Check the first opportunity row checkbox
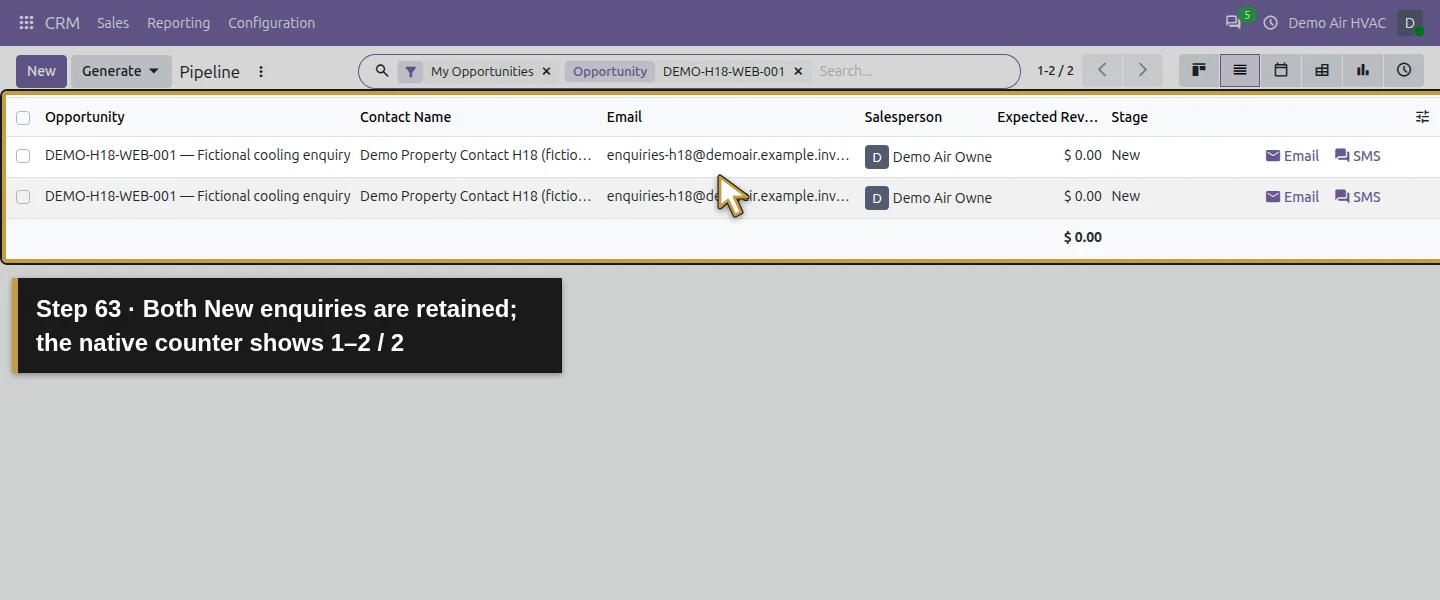 pos(23,156)
